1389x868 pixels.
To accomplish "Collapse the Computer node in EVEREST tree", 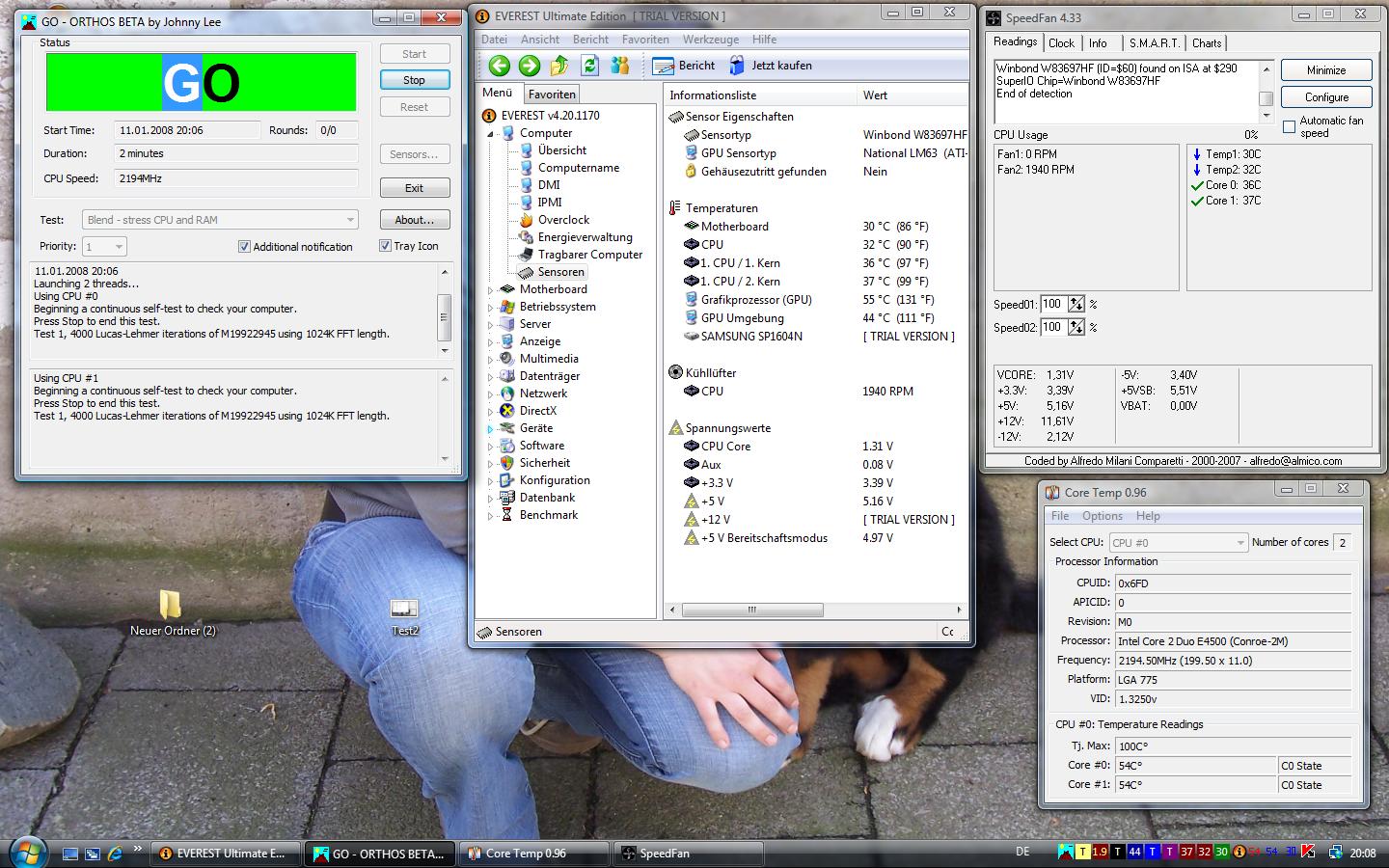I will [x=490, y=134].
